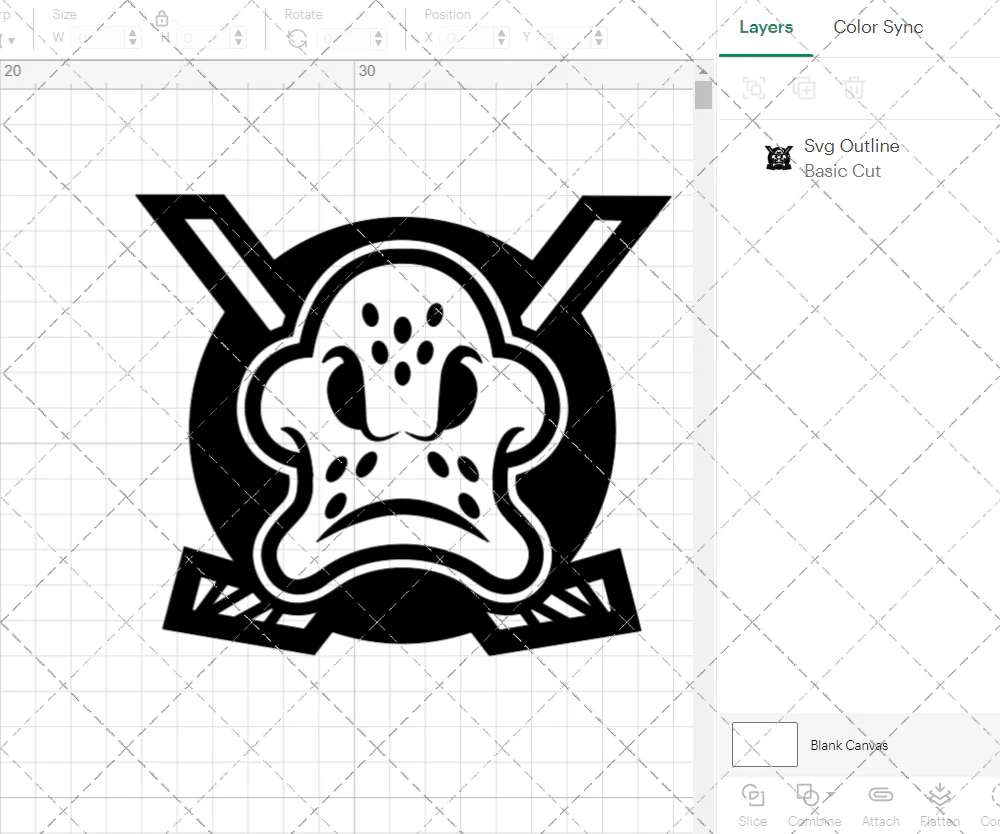Click the Attach icon
The image size is (1000, 834).
point(880,794)
